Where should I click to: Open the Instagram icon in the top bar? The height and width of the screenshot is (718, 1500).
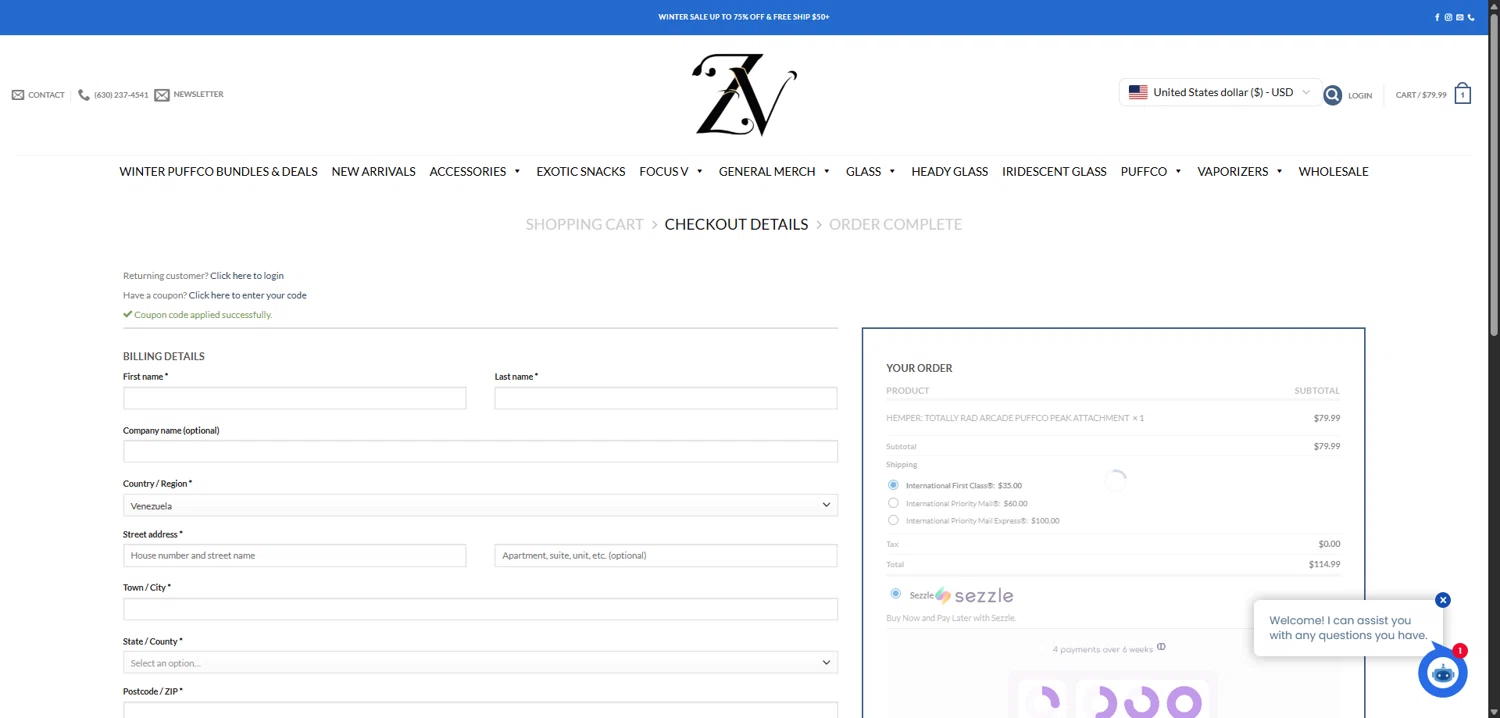click(1448, 17)
